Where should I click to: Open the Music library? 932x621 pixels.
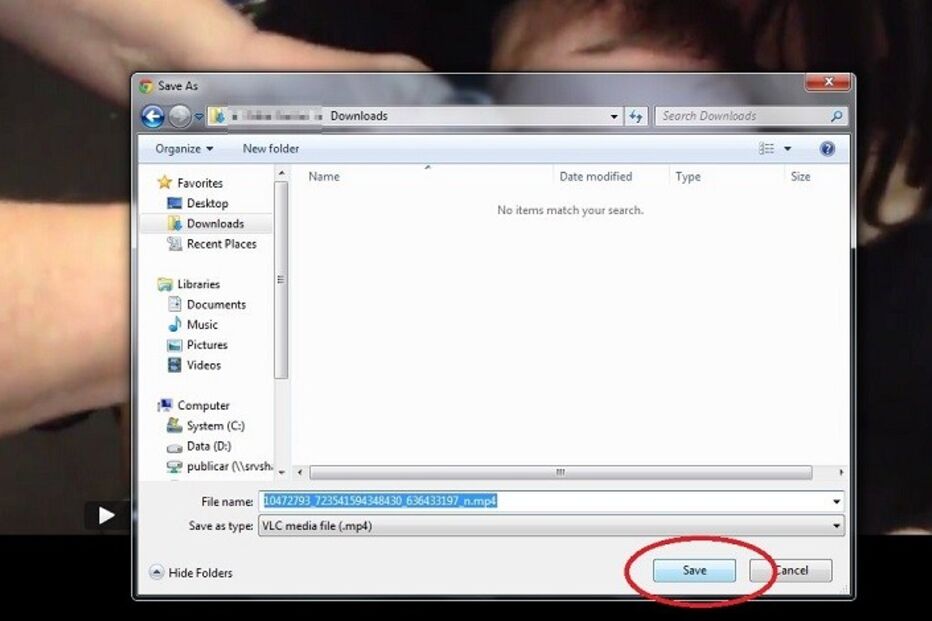tap(202, 325)
